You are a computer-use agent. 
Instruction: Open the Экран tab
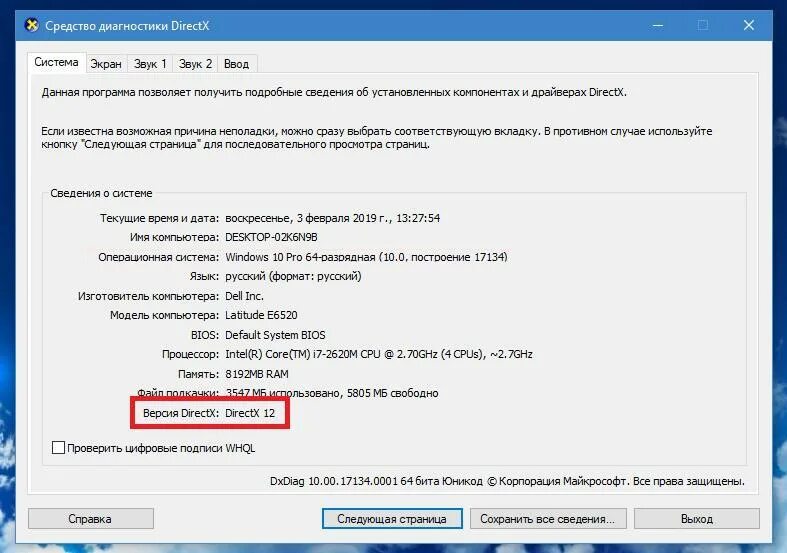(x=106, y=64)
